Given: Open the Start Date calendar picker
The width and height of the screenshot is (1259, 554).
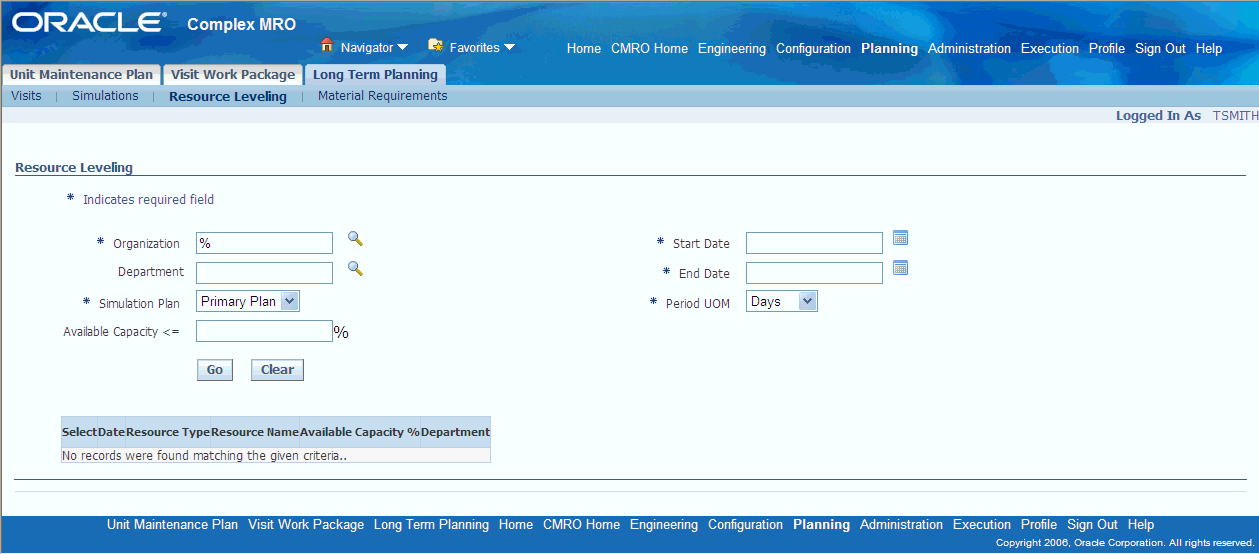Looking at the screenshot, I should [x=900, y=238].
